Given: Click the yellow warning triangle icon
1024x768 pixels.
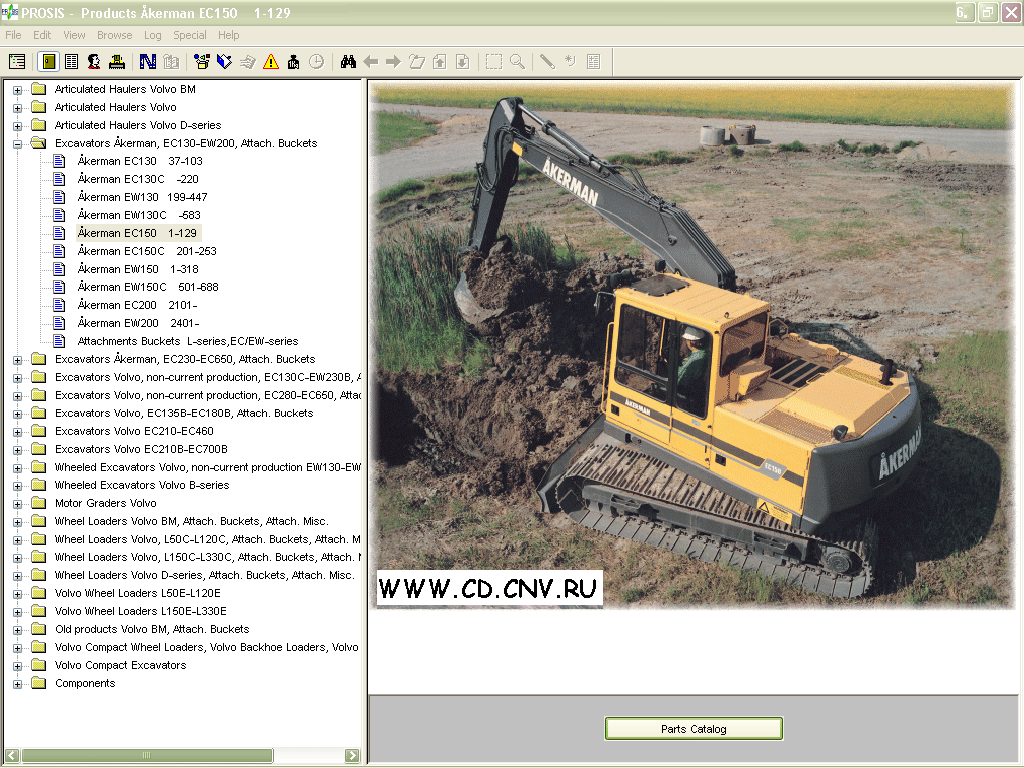Looking at the screenshot, I should pyautogui.click(x=271, y=61).
